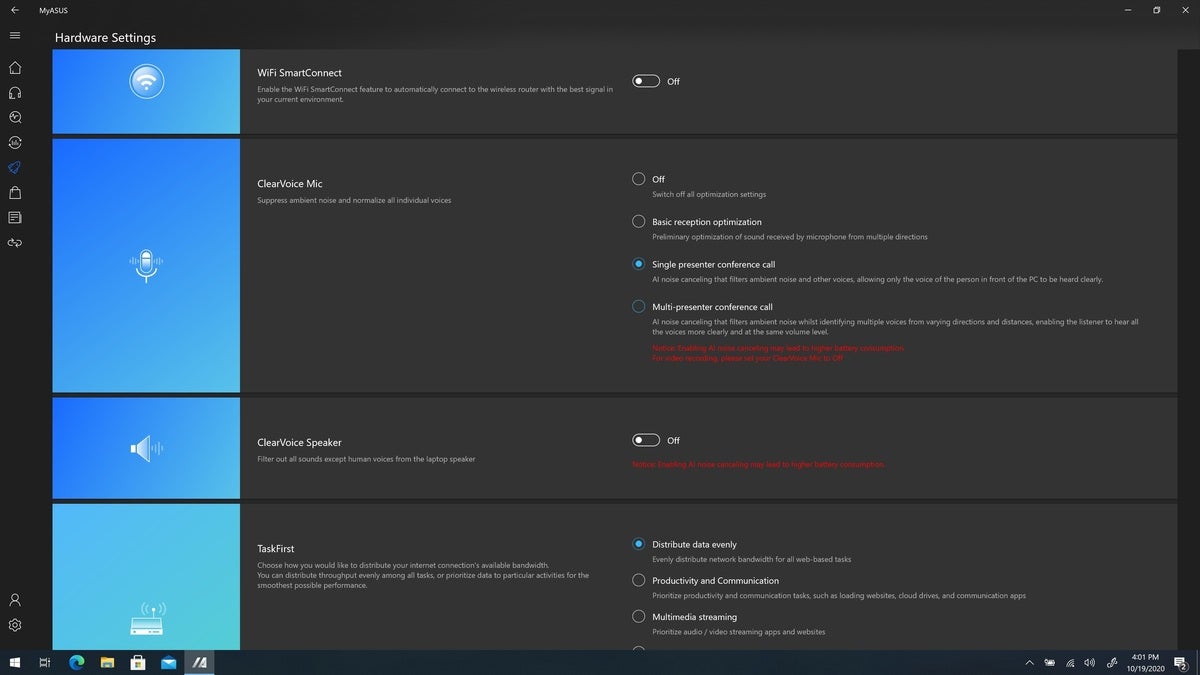
Task: Click the ClearVoice Mic microphone tile
Action: 147,265
